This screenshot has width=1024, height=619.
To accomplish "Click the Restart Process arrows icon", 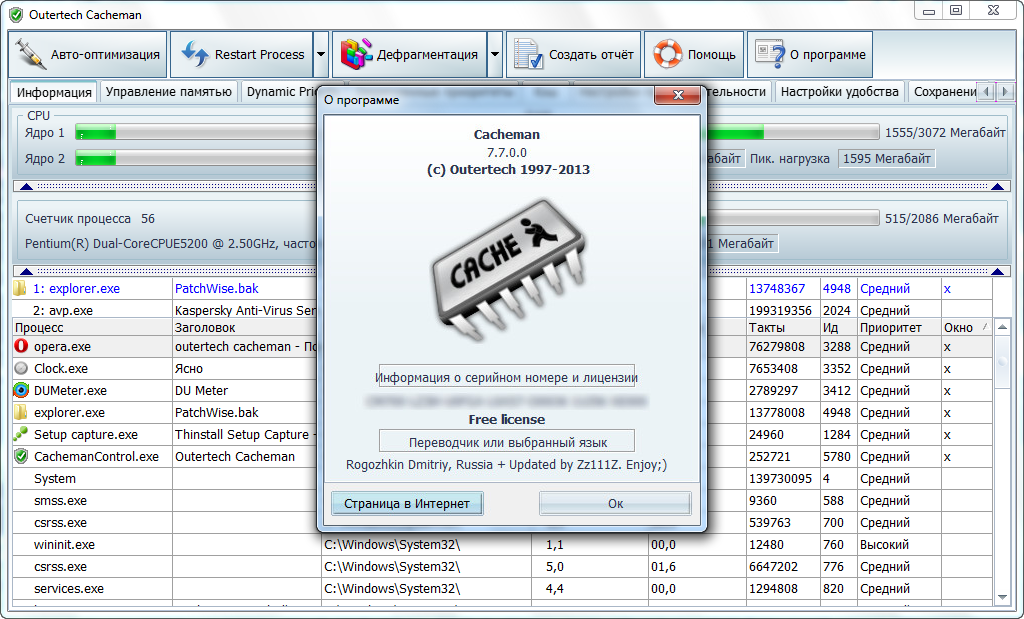I will (195, 54).
